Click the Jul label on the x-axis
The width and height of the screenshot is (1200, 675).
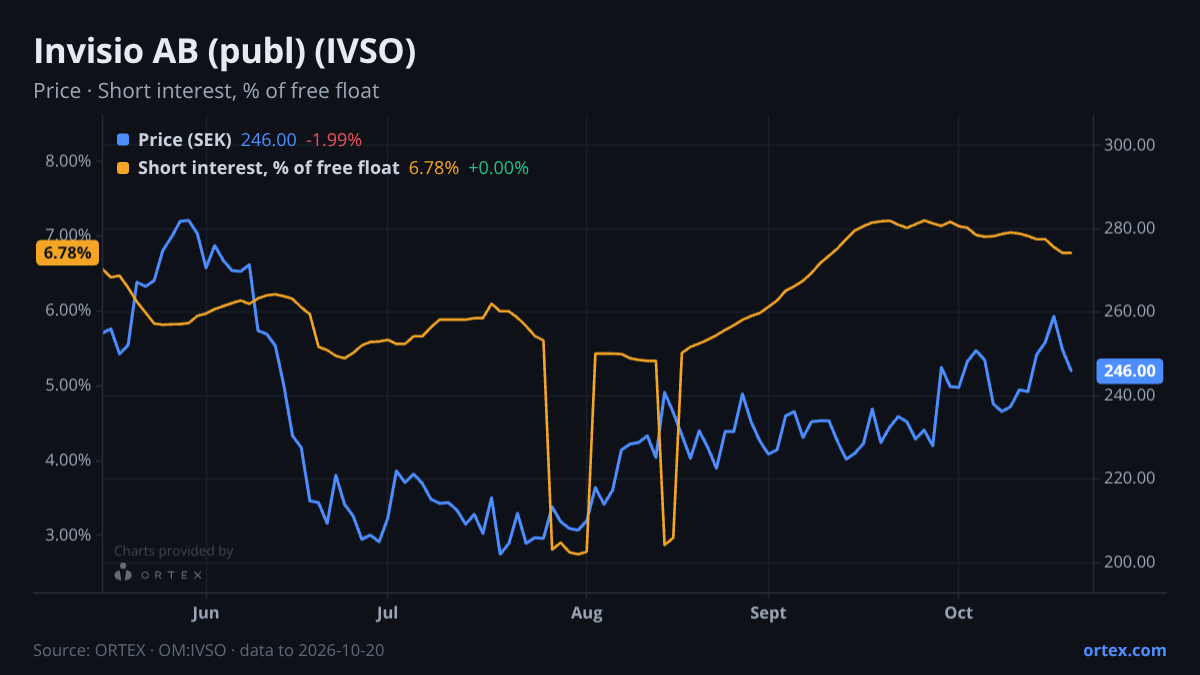pyautogui.click(x=388, y=612)
